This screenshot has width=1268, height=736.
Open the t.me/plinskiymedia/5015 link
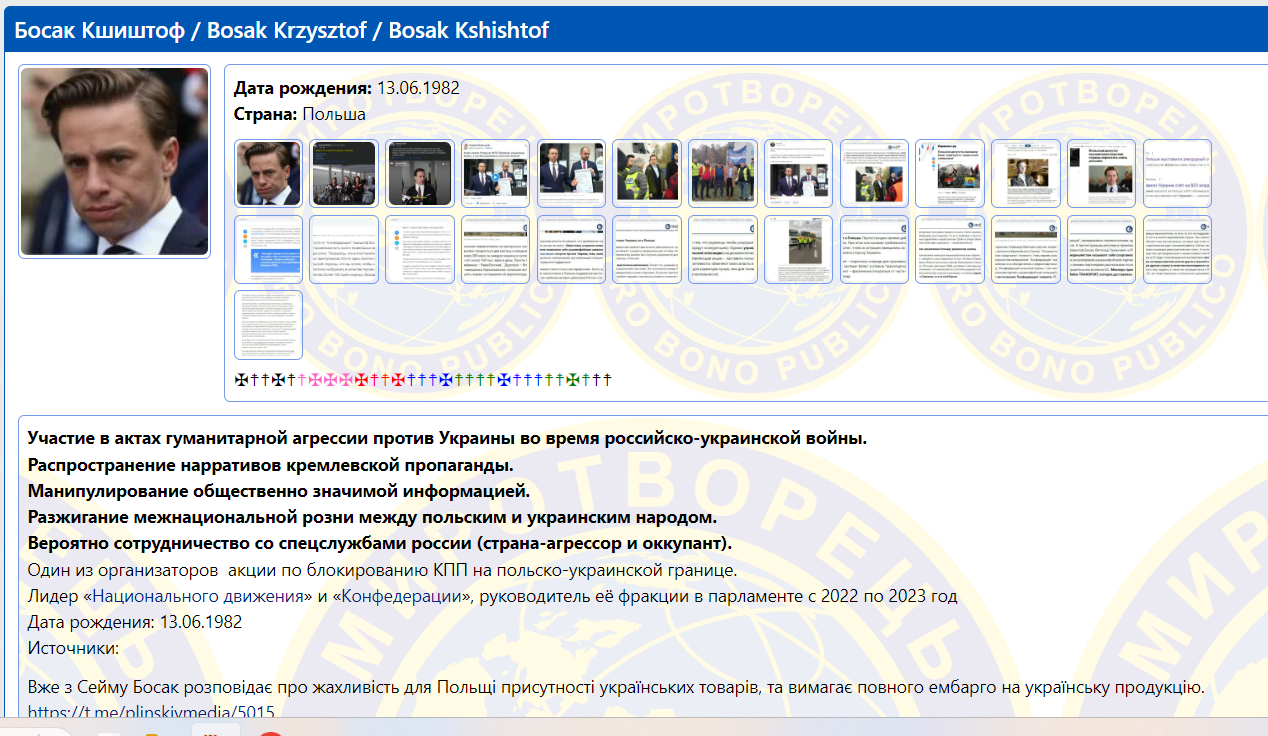pos(151,712)
